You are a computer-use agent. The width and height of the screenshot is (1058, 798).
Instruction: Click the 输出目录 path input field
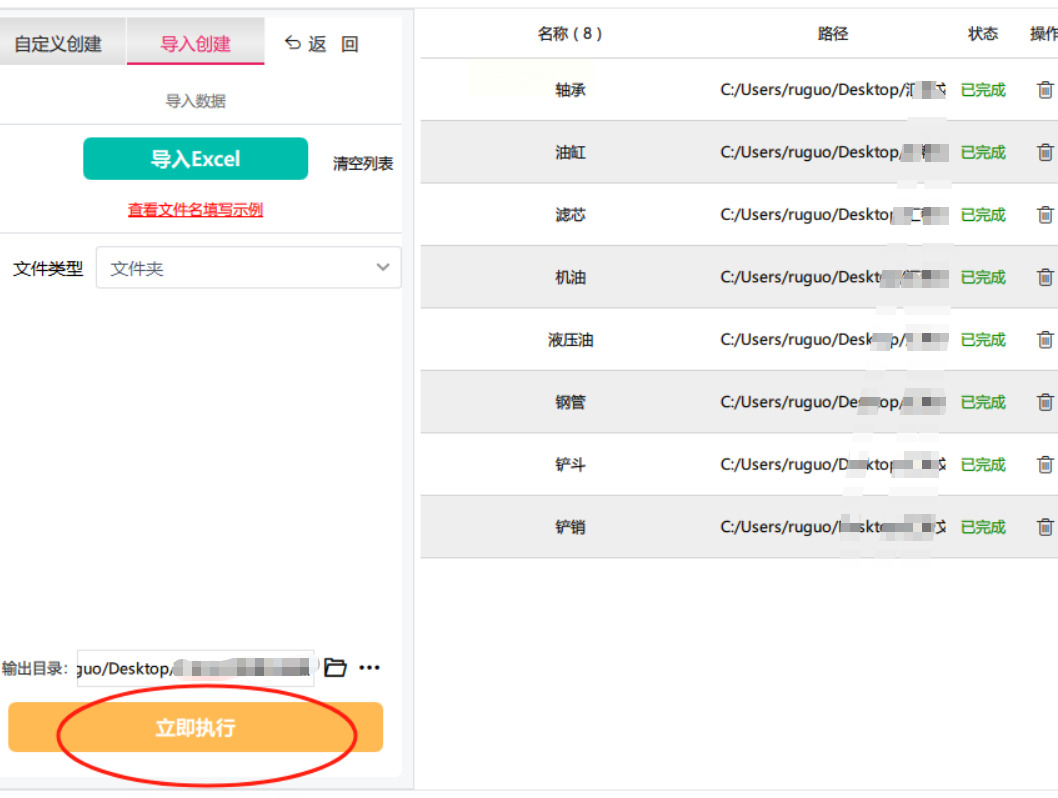click(196, 668)
